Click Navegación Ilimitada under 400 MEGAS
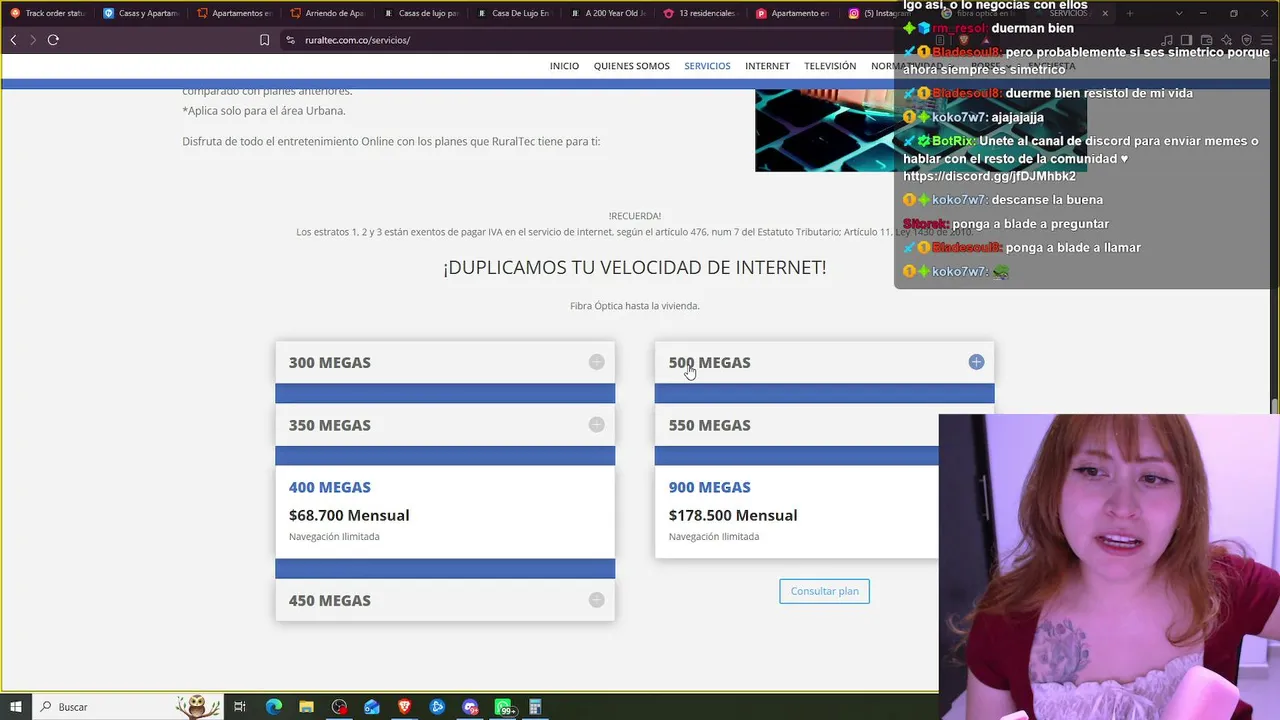Screen dimensions: 1280x720 (x=334, y=537)
